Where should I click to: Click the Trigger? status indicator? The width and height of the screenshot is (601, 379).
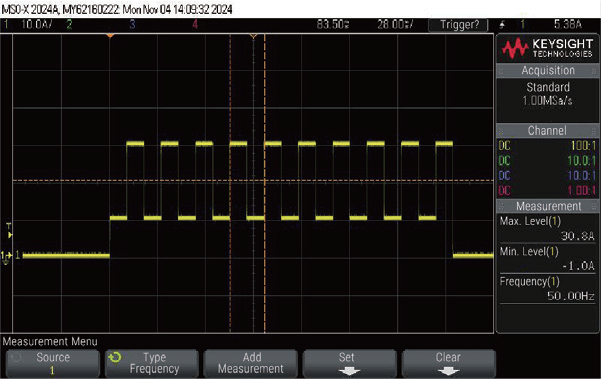click(x=459, y=25)
